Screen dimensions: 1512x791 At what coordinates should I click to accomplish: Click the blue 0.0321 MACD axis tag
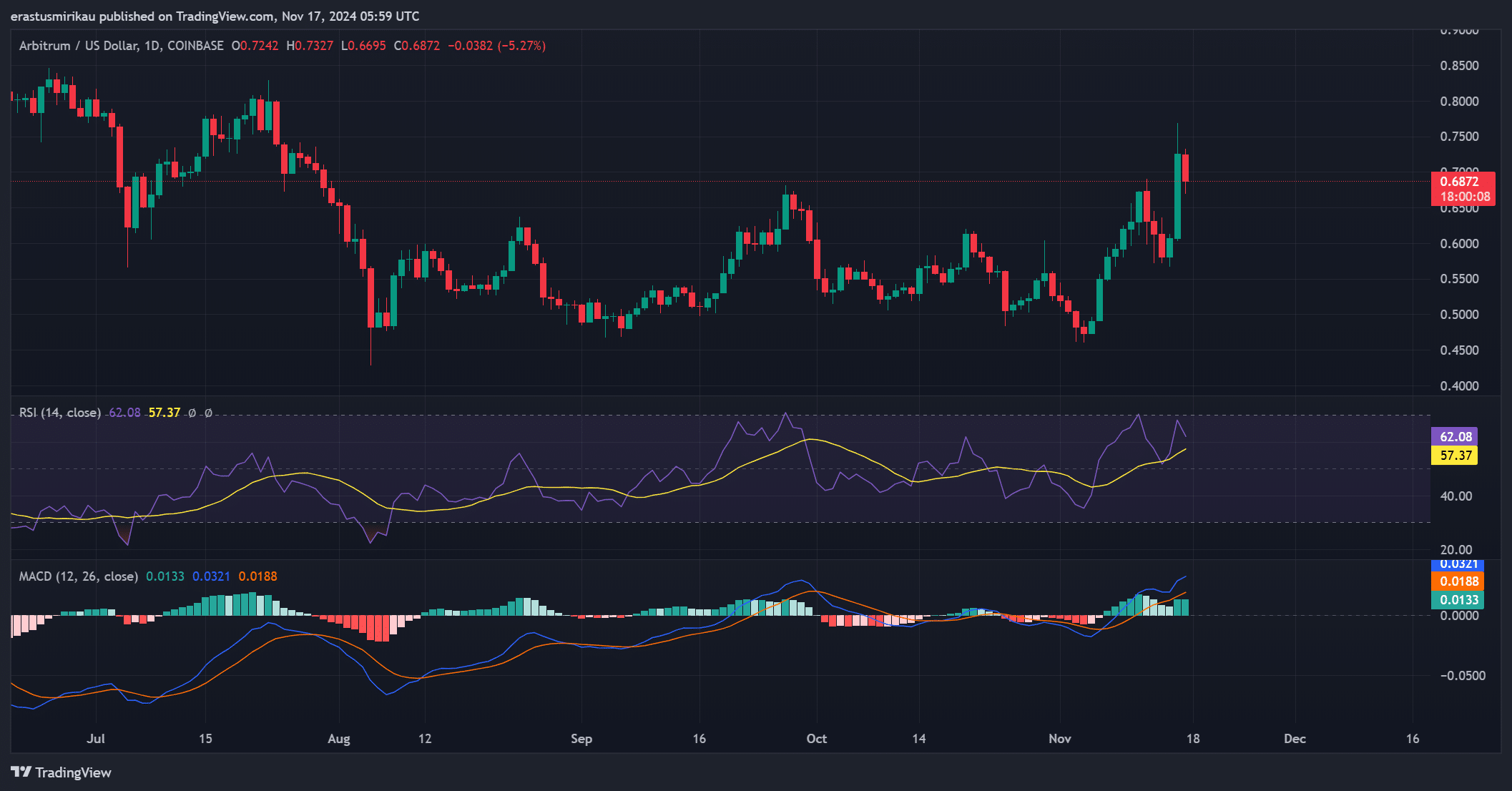click(x=1458, y=565)
